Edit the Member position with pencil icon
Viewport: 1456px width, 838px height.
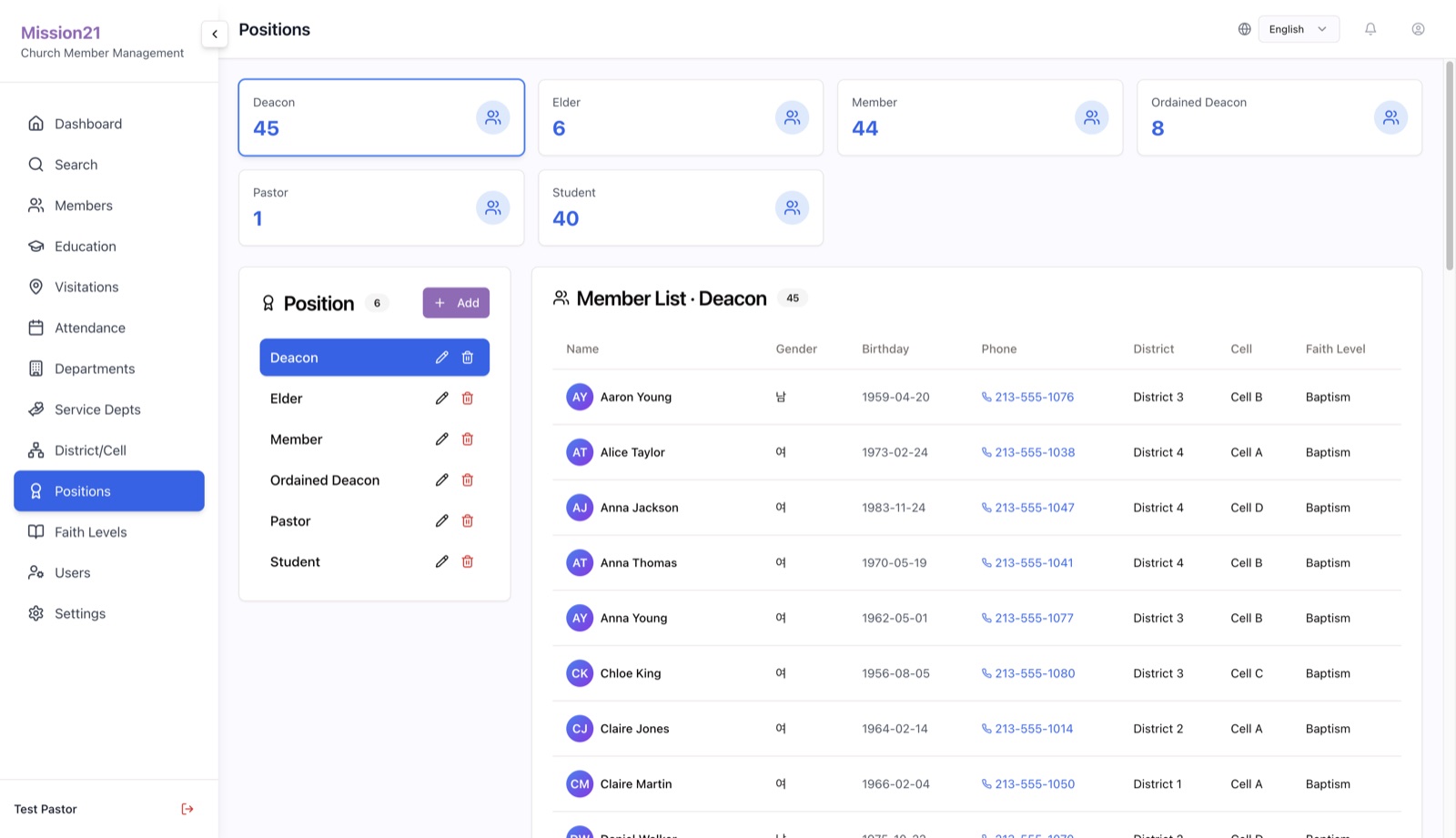pyautogui.click(x=441, y=439)
